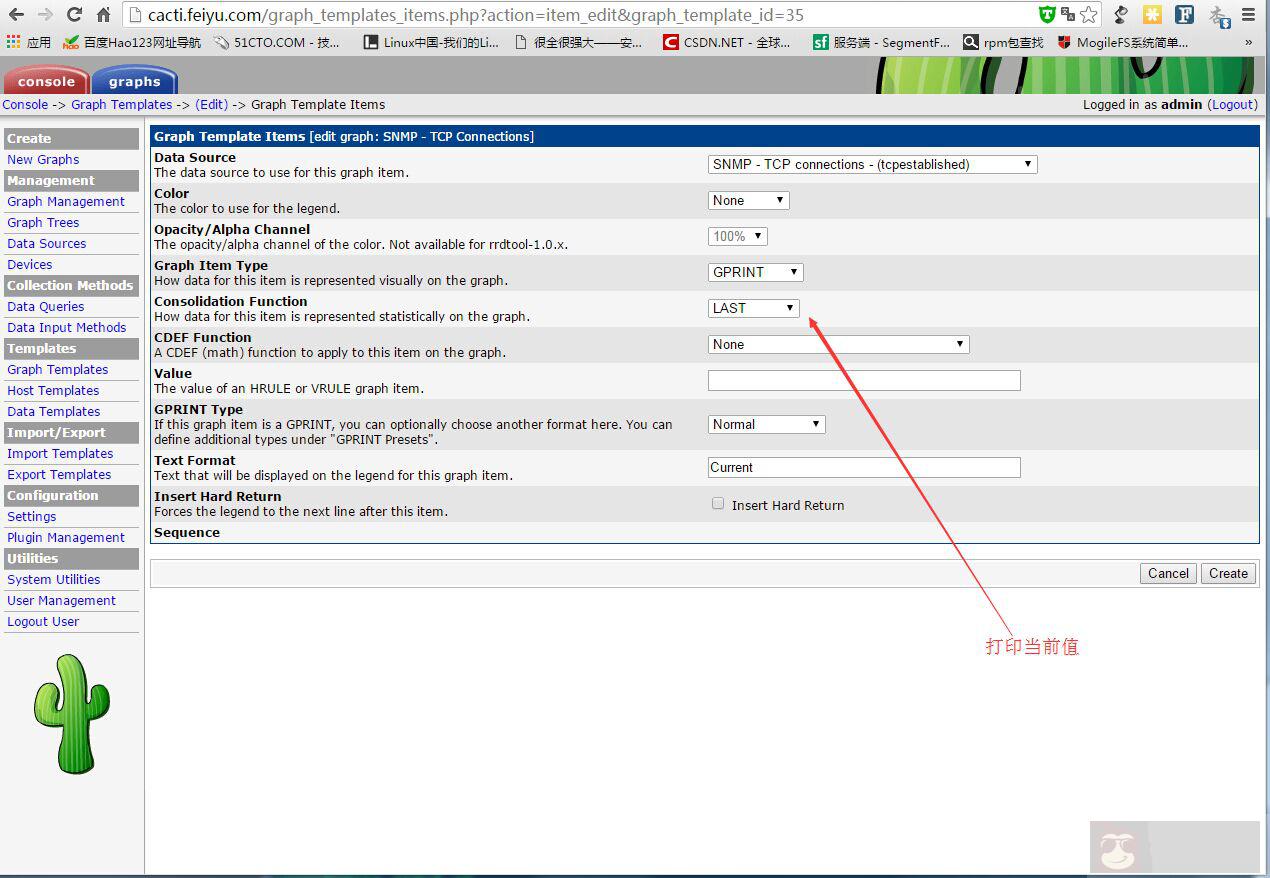This screenshot has width=1270, height=878.
Task: Switch to the console tab
Action: point(46,81)
